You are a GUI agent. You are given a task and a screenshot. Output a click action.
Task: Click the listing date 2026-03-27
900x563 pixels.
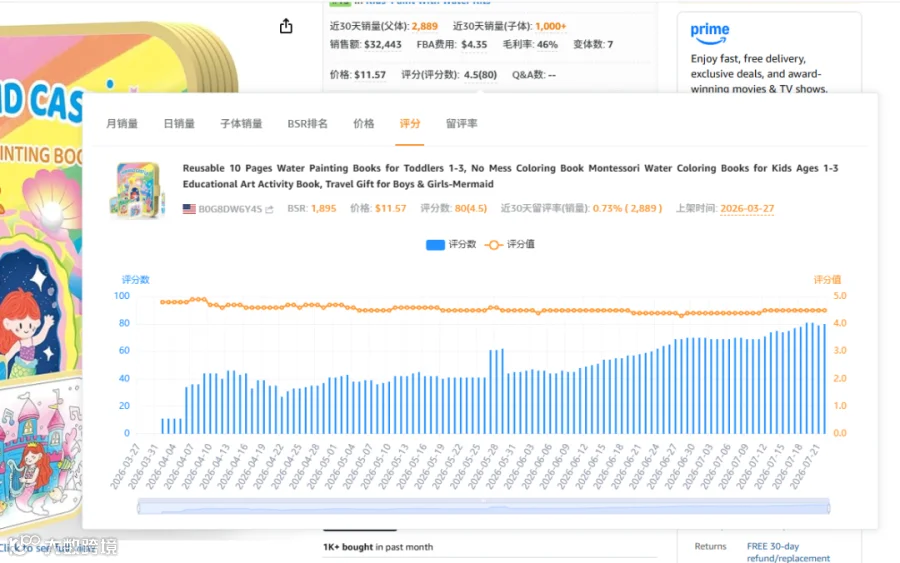click(747, 208)
